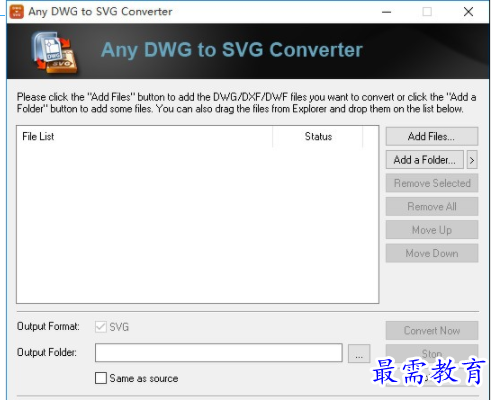Click the Remove Selected button
The width and height of the screenshot is (494, 403).
(x=432, y=183)
